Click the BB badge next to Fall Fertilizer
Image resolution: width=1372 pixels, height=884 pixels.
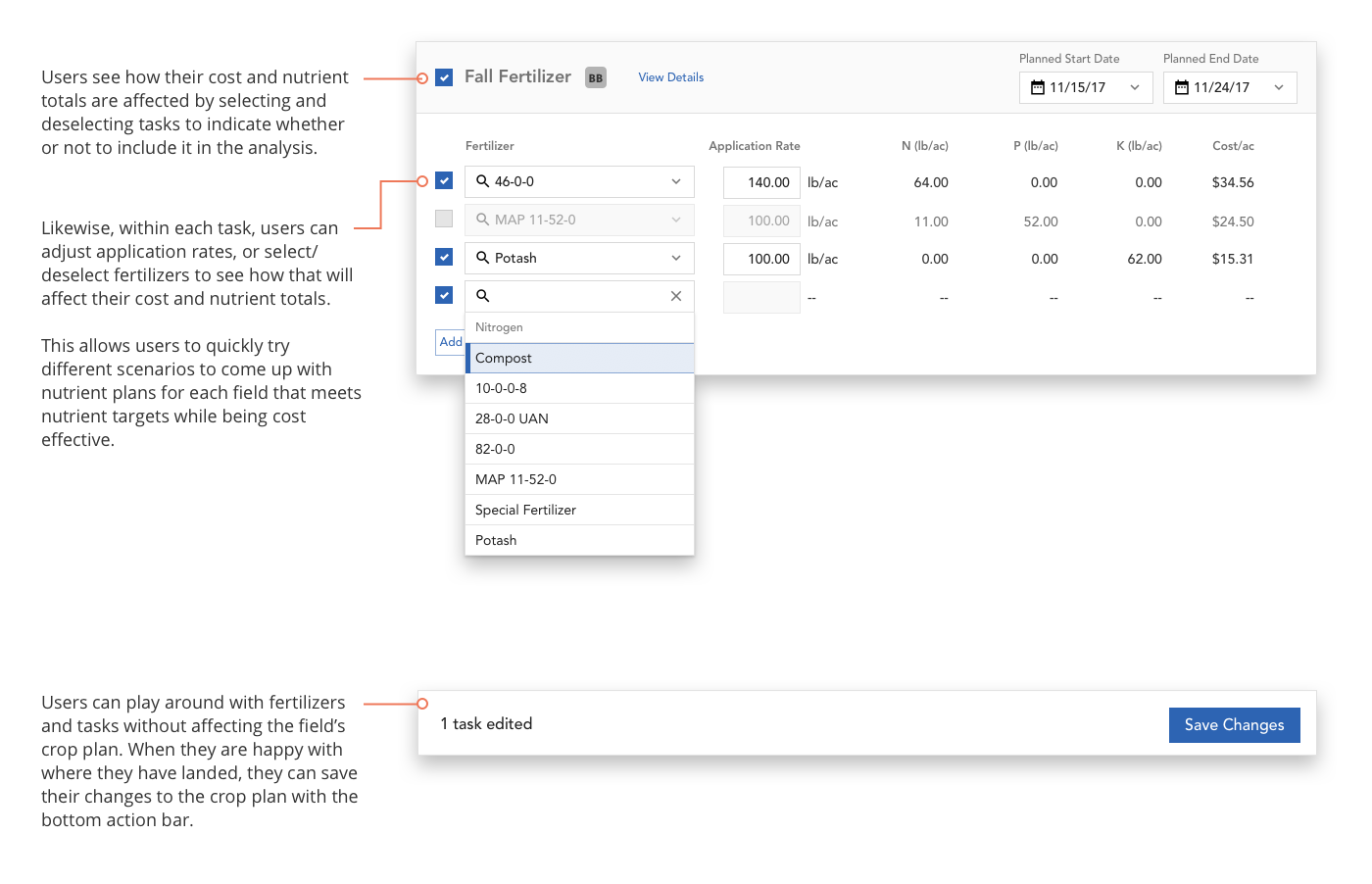tap(596, 77)
